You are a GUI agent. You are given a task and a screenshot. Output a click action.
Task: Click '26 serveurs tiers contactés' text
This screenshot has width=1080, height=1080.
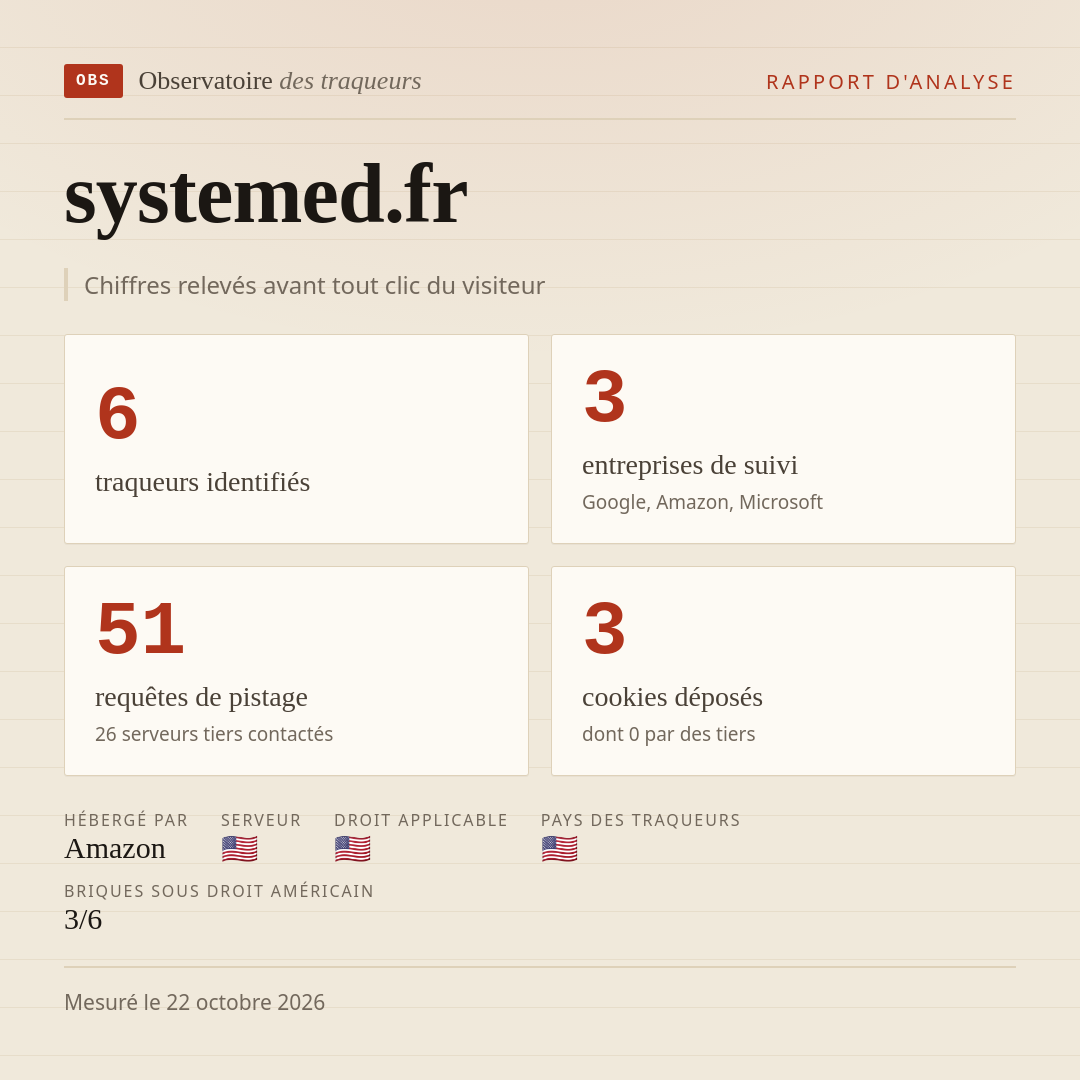[x=214, y=734]
